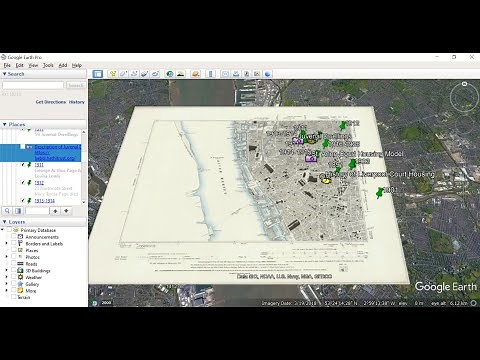Click the Email toolbar icon
This screenshot has height=360, width=480.
(225, 74)
